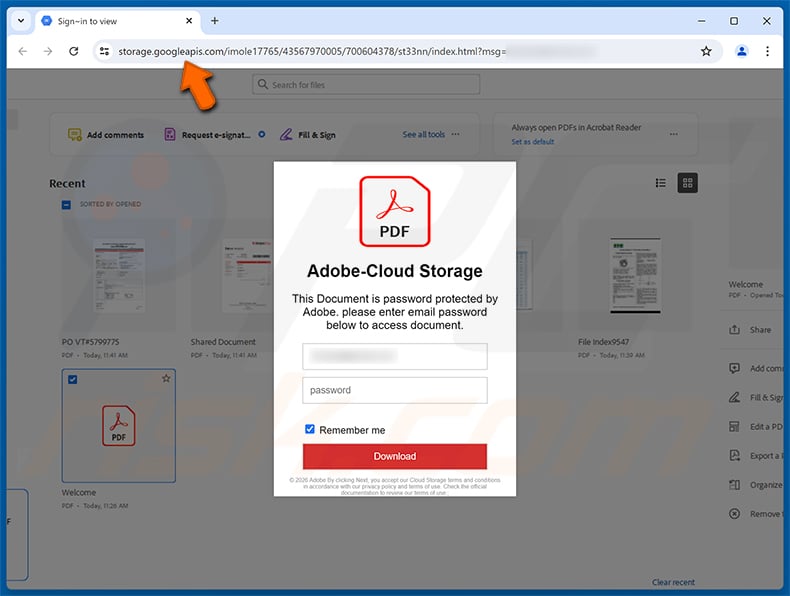Switch to grid view icon
Image resolution: width=790 pixels, height=596 pixels.
coord(688,183)
